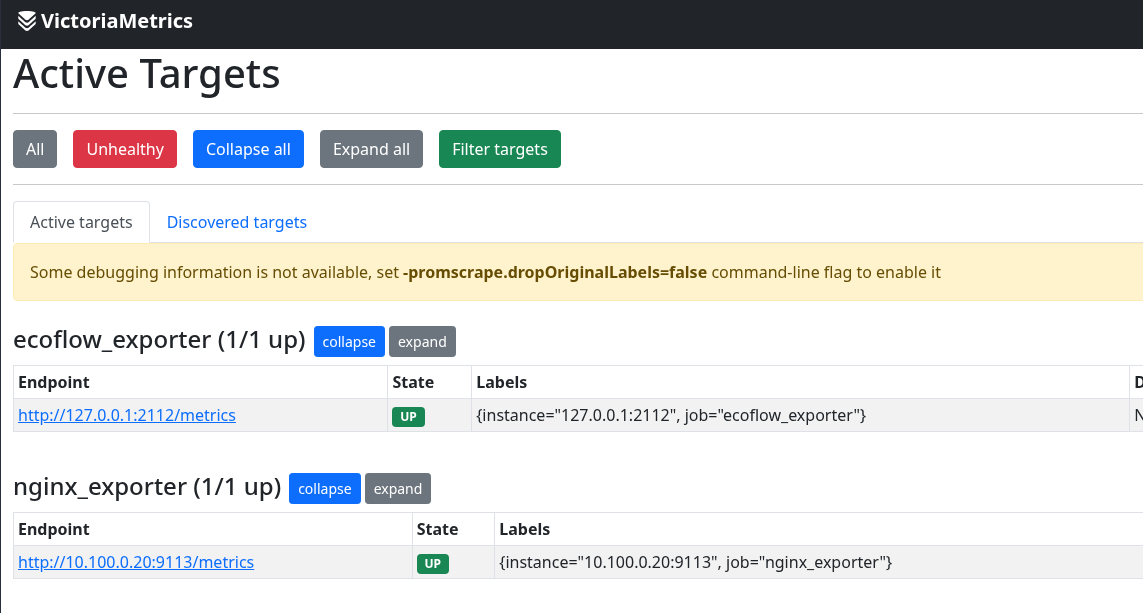
Task: Click the VictoriaMetrics shield logo icon
Action: point(27,21)
